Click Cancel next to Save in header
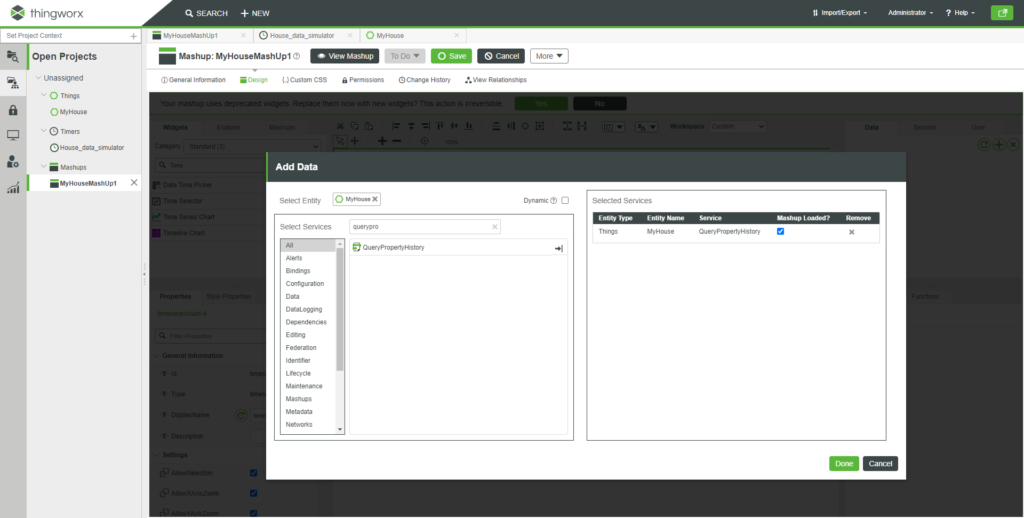 501,56
